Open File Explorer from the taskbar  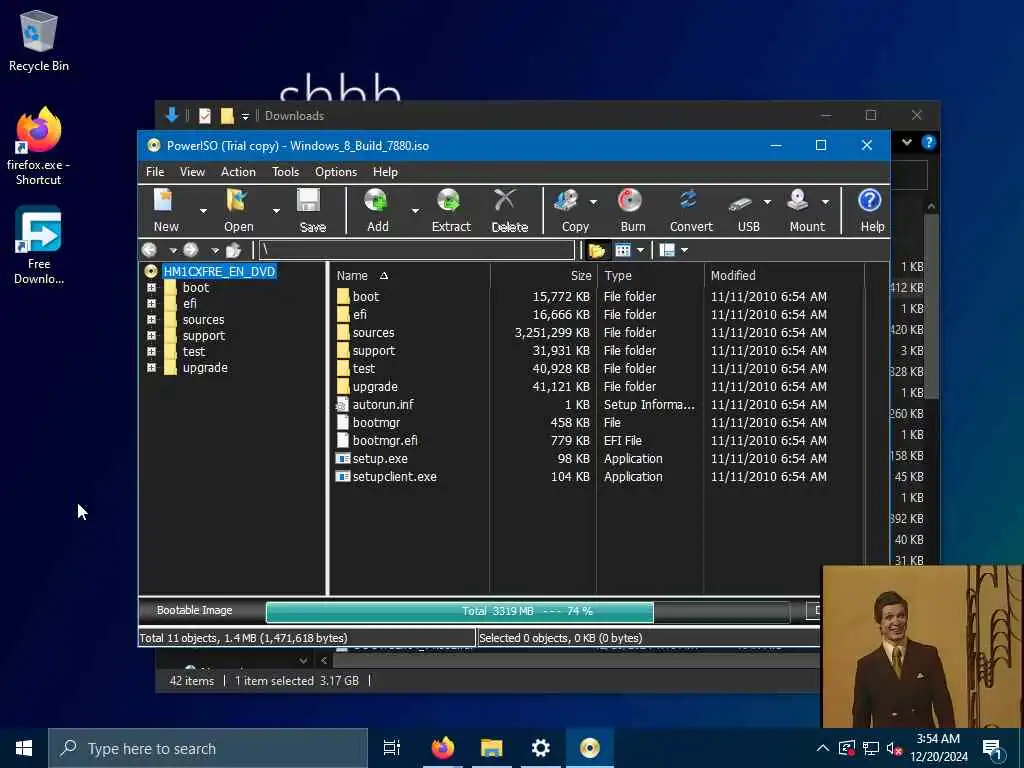tap(492, 748)
